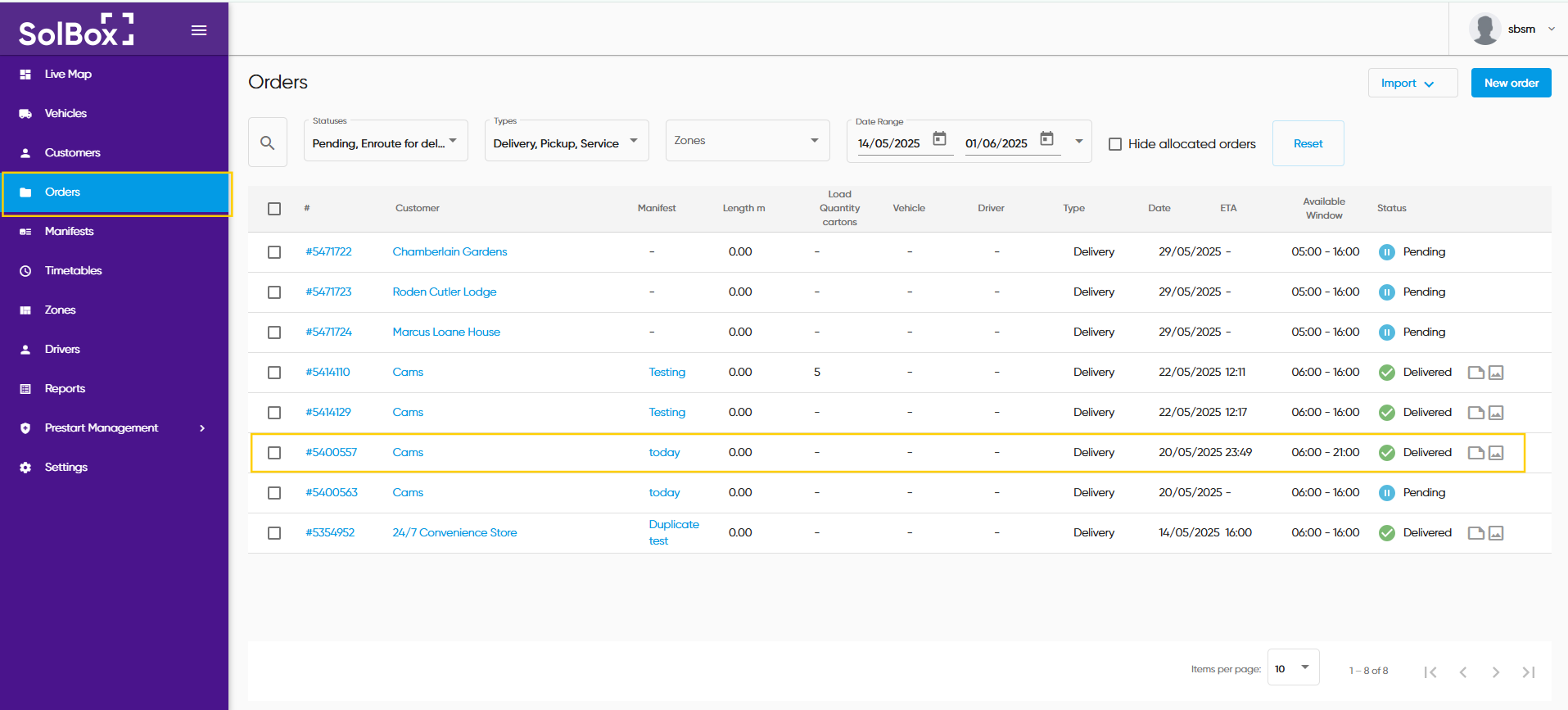
Task: Open image icon for order #5414129
Action: (1496, 413)
